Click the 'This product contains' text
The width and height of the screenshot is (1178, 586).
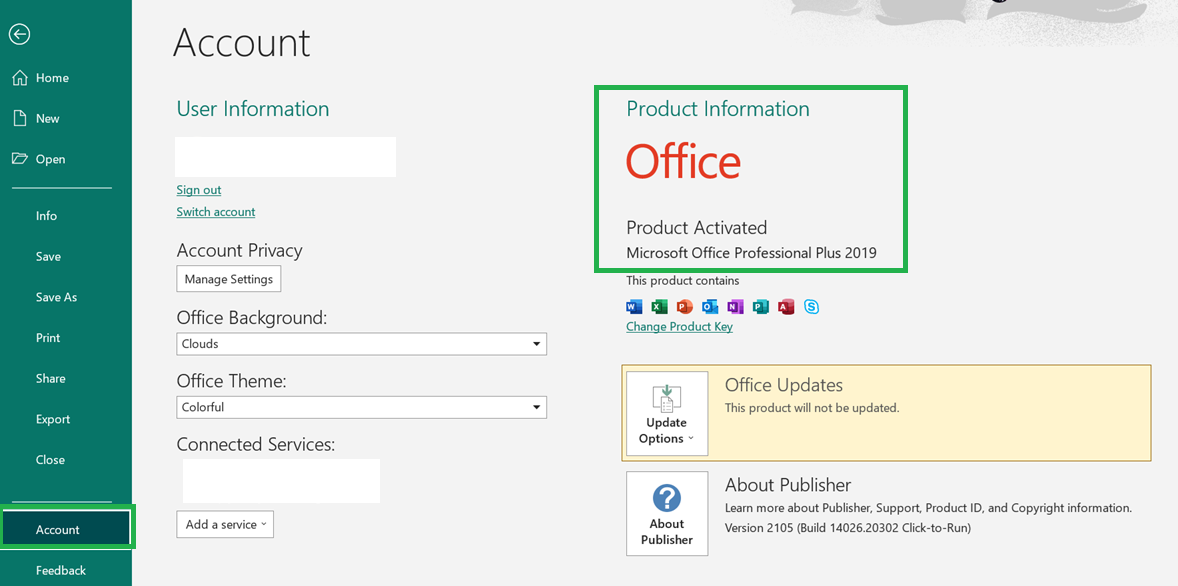click(x=683, y=280)
